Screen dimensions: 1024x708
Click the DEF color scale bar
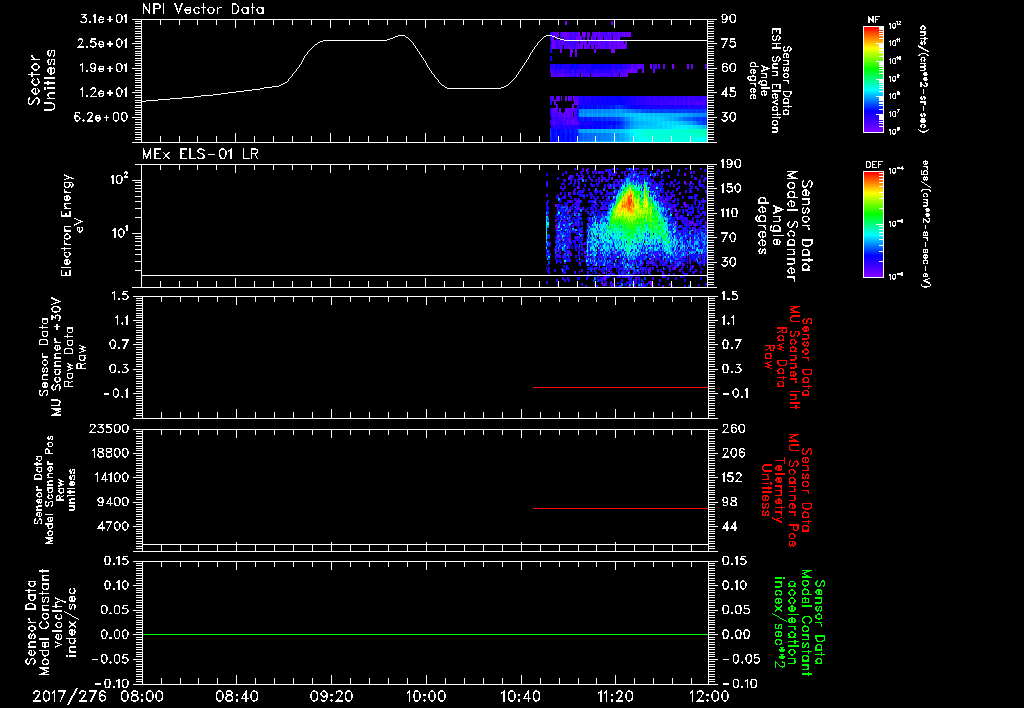pyautogui.click(x=874, y=224)
